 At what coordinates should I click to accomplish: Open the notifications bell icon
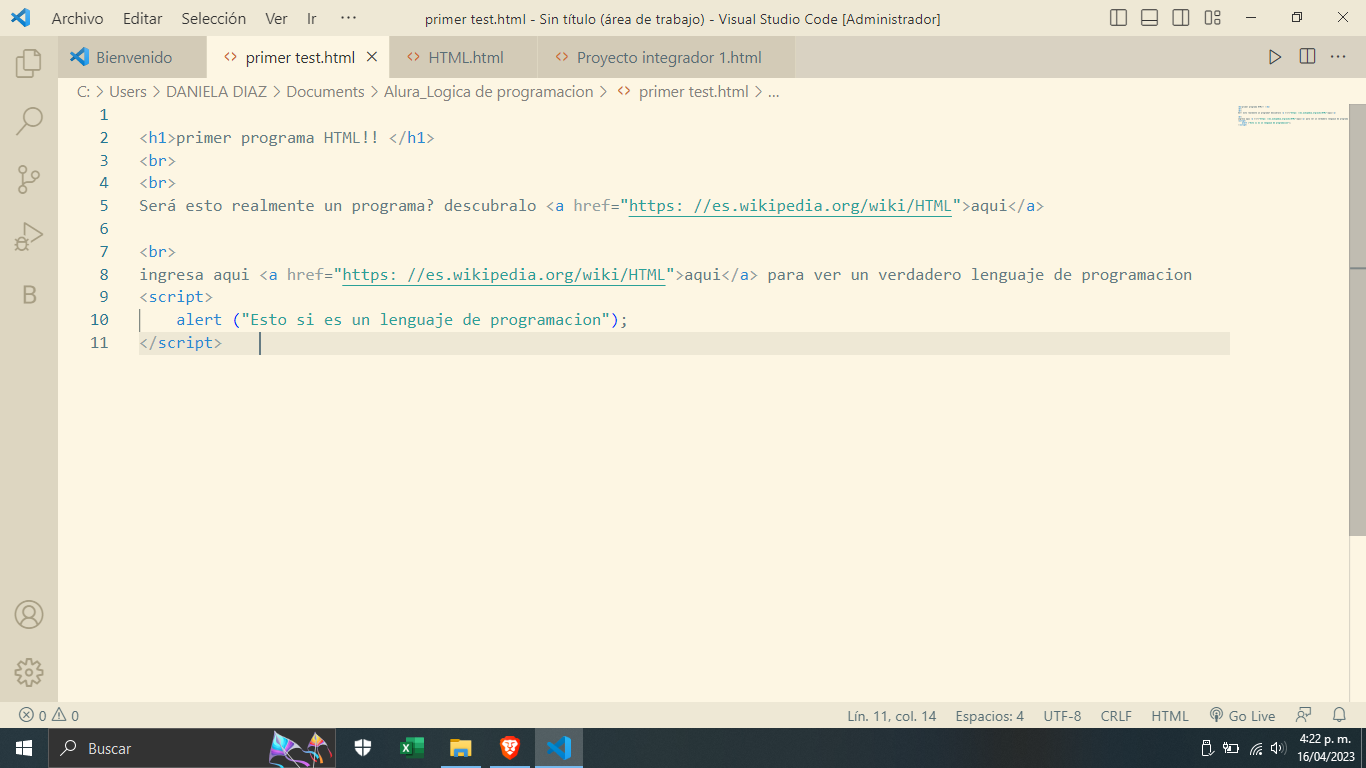(1339, 715)
